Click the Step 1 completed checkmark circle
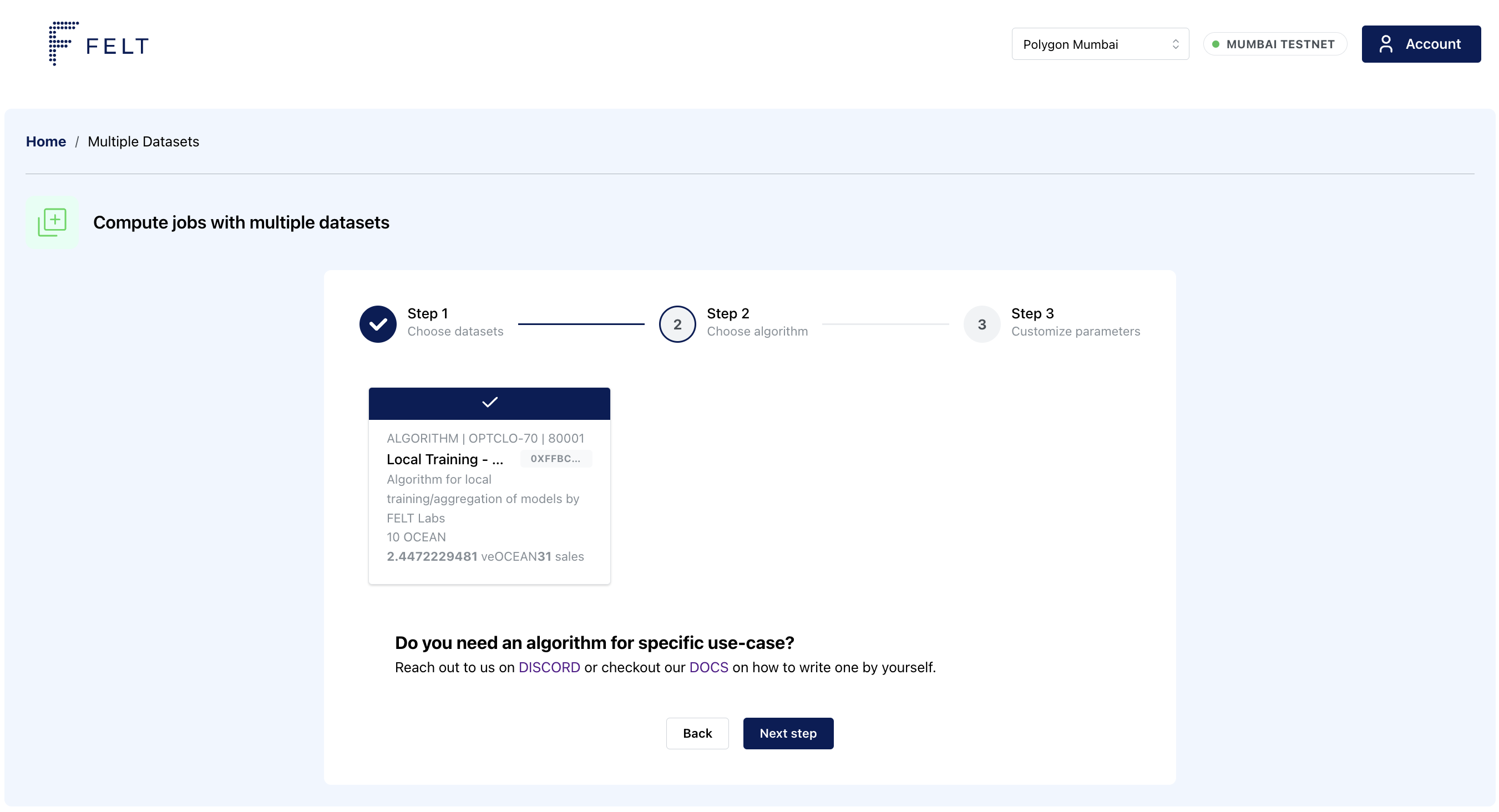Screen dimensions: 1499x812 click(x=378, y=324)
